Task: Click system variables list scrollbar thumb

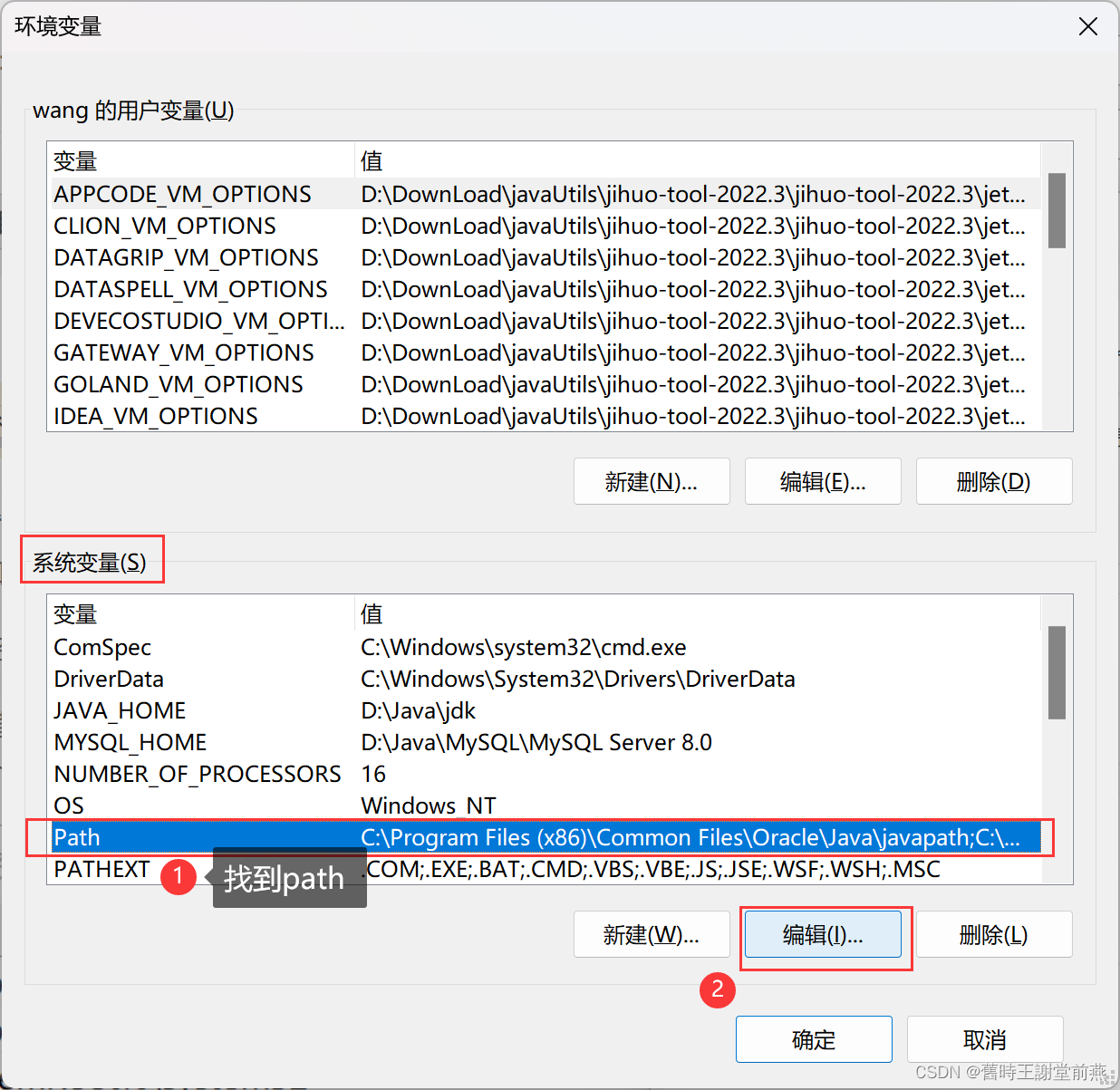Action: click(1057, 672)
